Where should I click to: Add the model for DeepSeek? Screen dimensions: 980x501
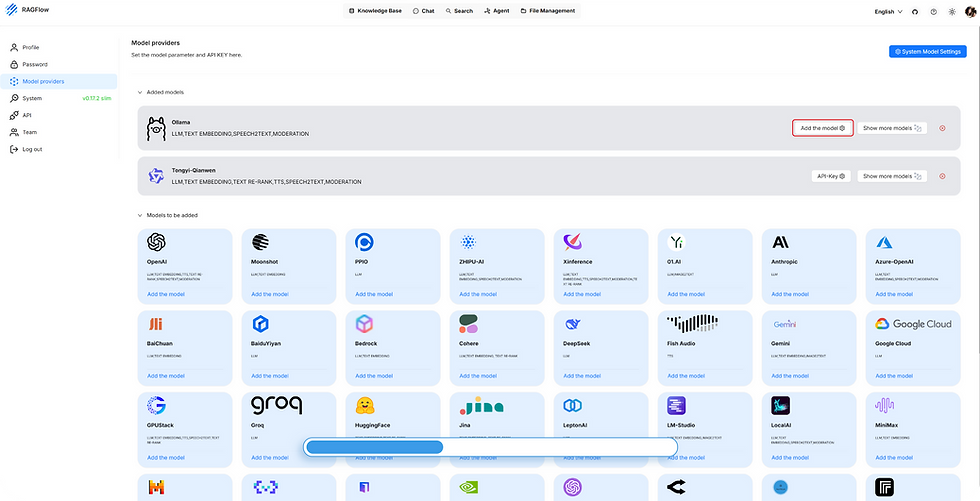(x=582, y=376)
